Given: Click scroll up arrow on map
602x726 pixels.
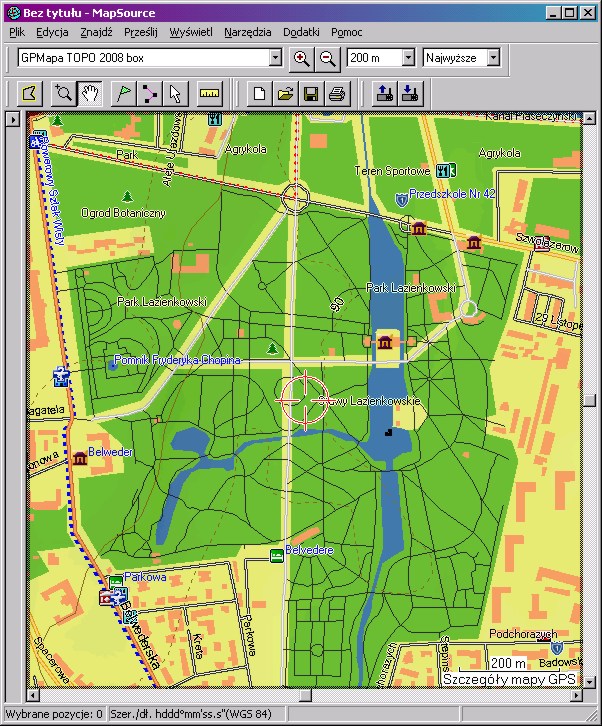Looking at the screenshot, I should coord(589,119).
